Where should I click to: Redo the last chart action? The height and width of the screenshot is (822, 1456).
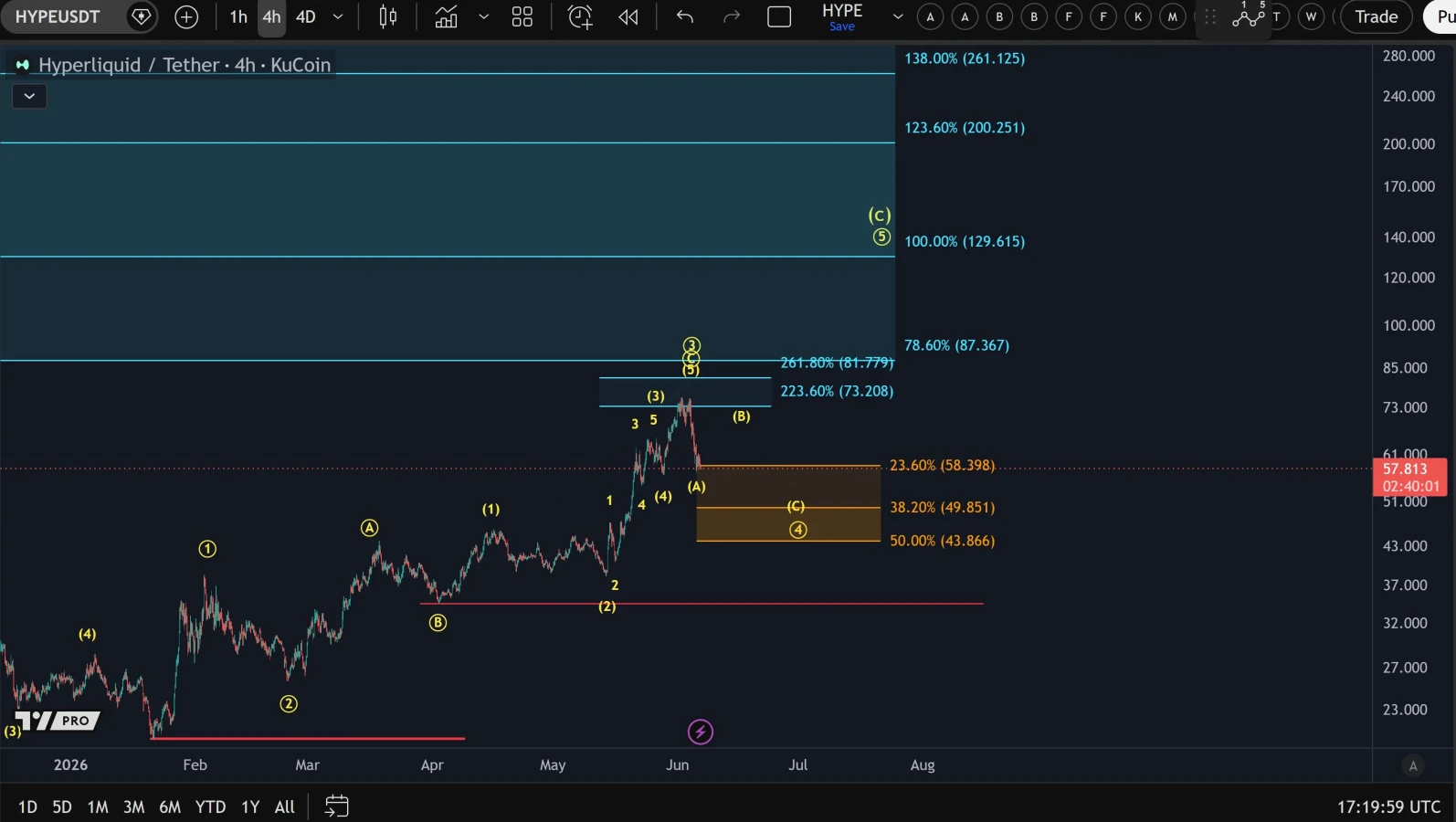click(x=732, y=16)
